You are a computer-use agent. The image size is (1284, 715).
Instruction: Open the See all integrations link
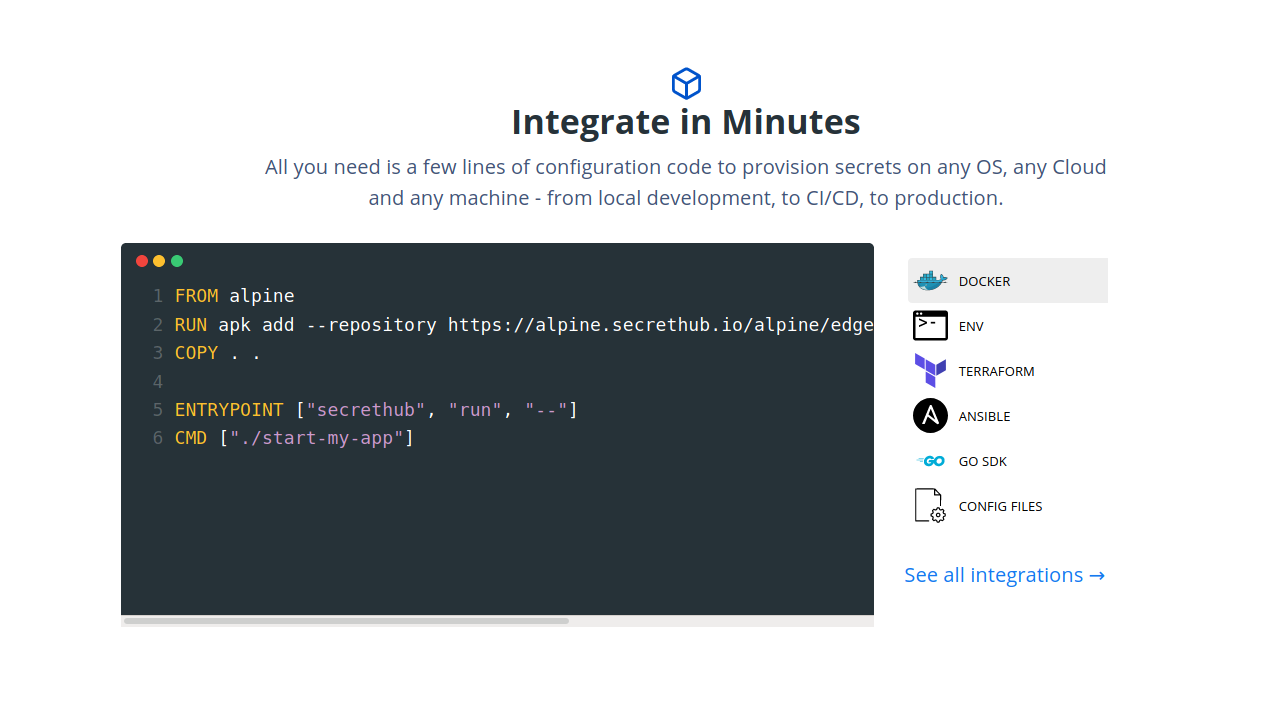click(1004, 575)
